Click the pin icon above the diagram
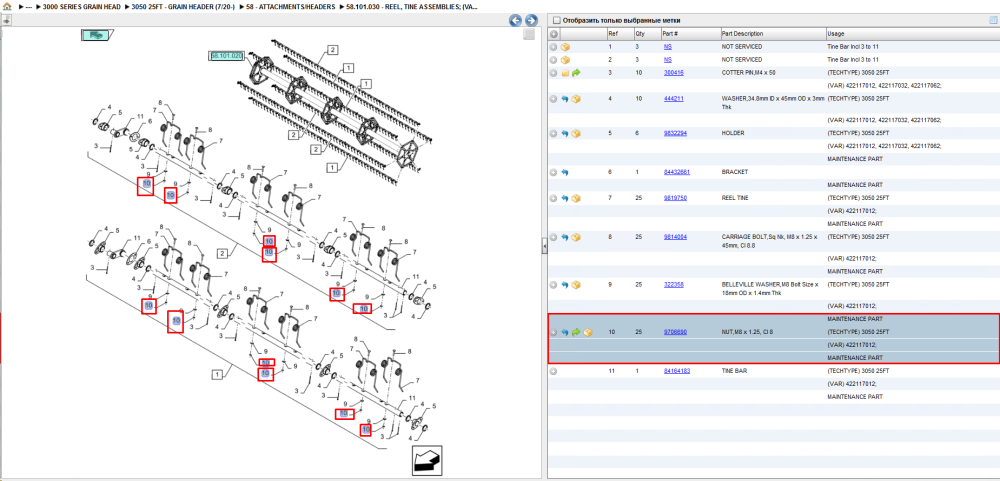Screen dimensions: 1000x481 (x=6, y=20)
